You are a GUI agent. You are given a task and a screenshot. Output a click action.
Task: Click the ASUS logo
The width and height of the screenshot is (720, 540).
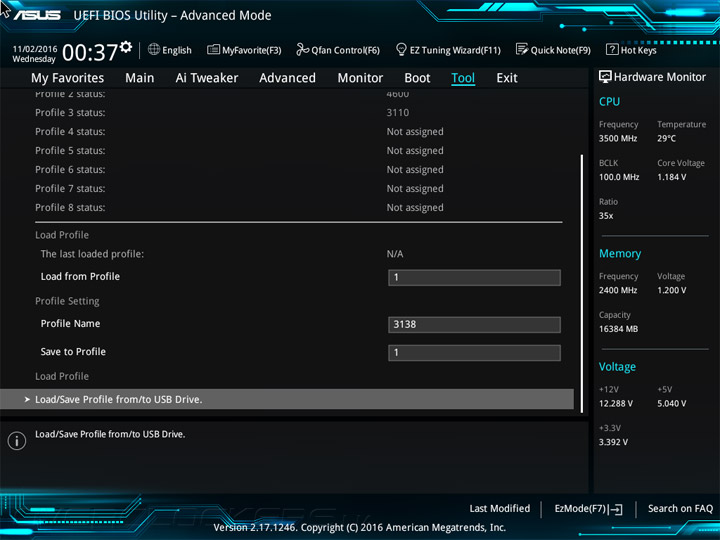point(37,15)
